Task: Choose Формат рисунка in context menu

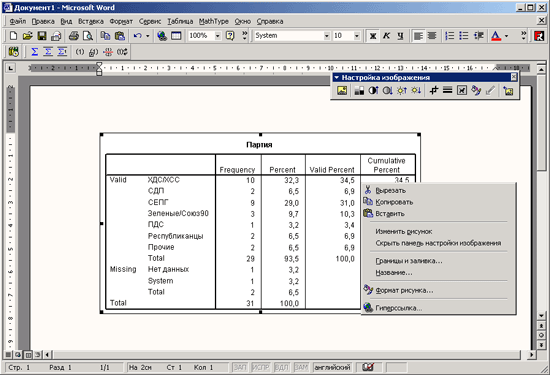Action: 438,290
